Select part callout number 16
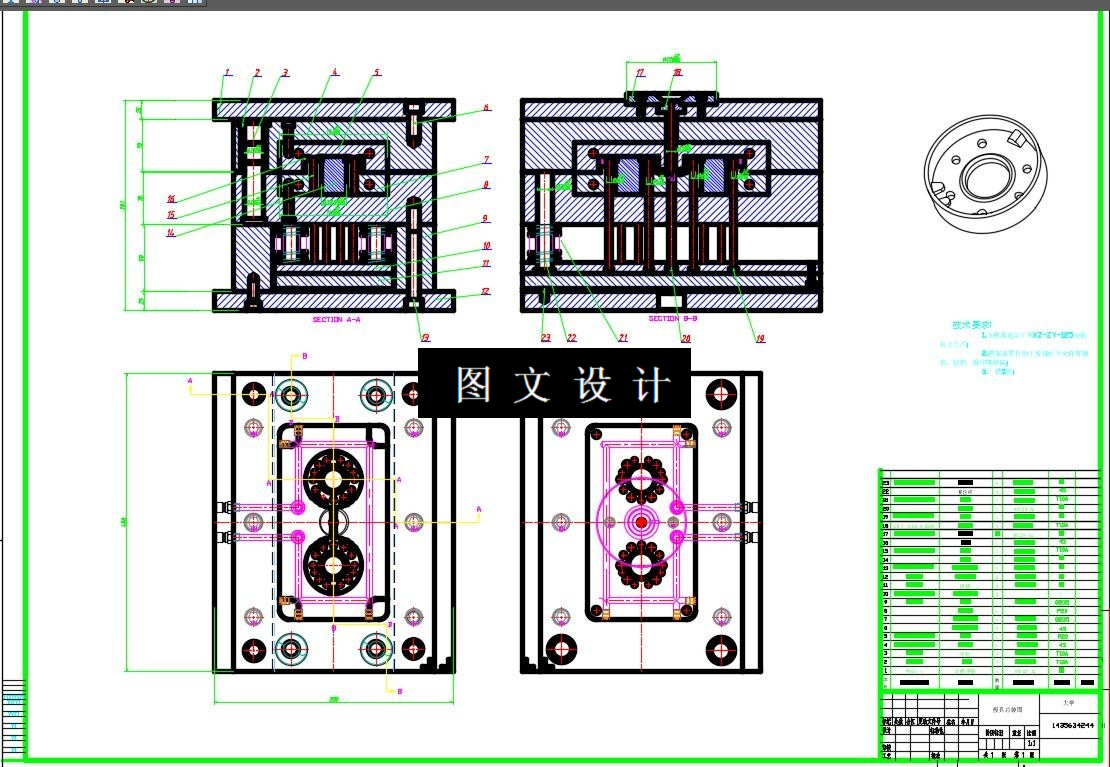Viewport: 1110px width, 767px height. tap(171, 199)
